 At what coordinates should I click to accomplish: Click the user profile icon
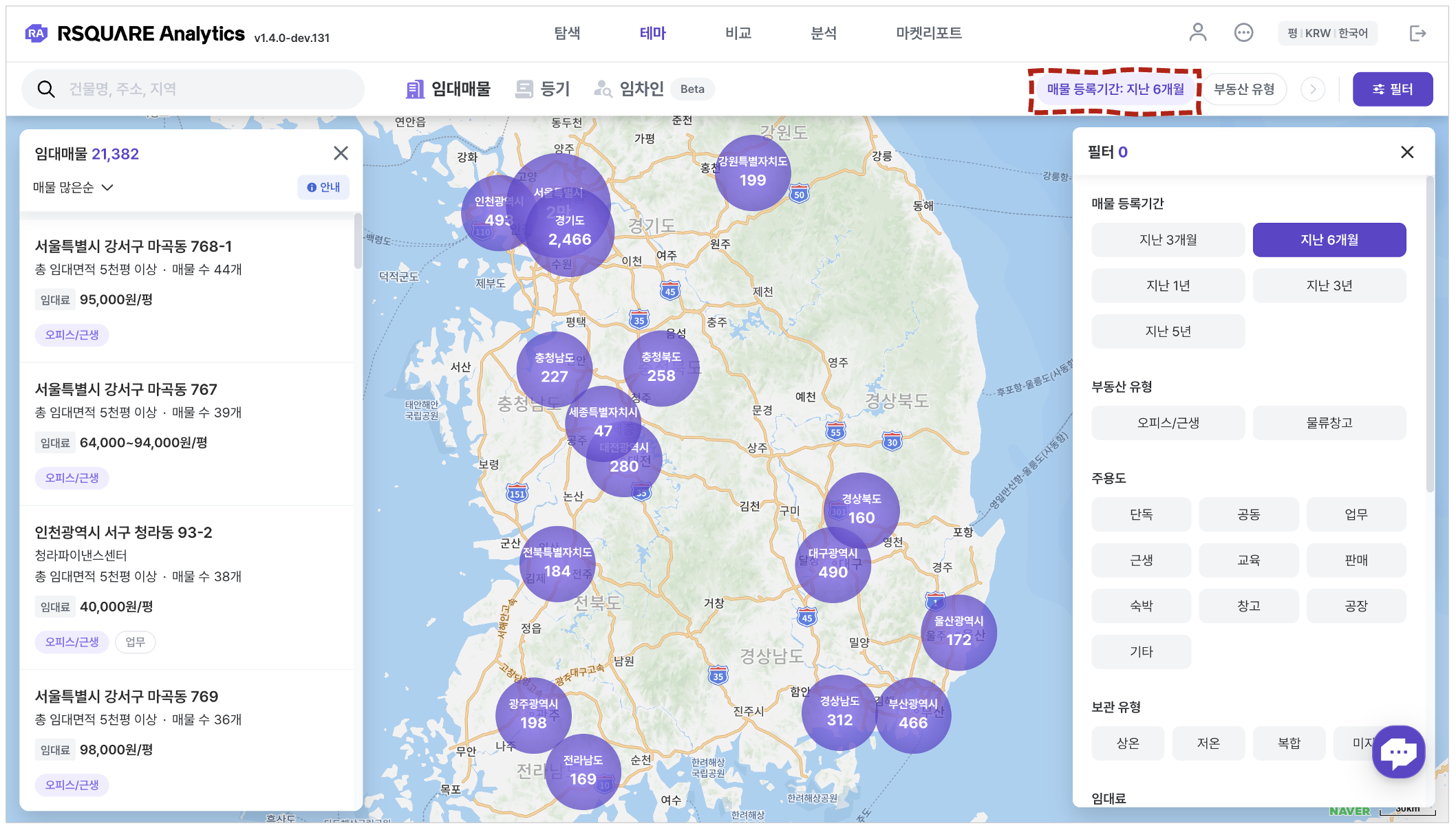point(1197,32)
